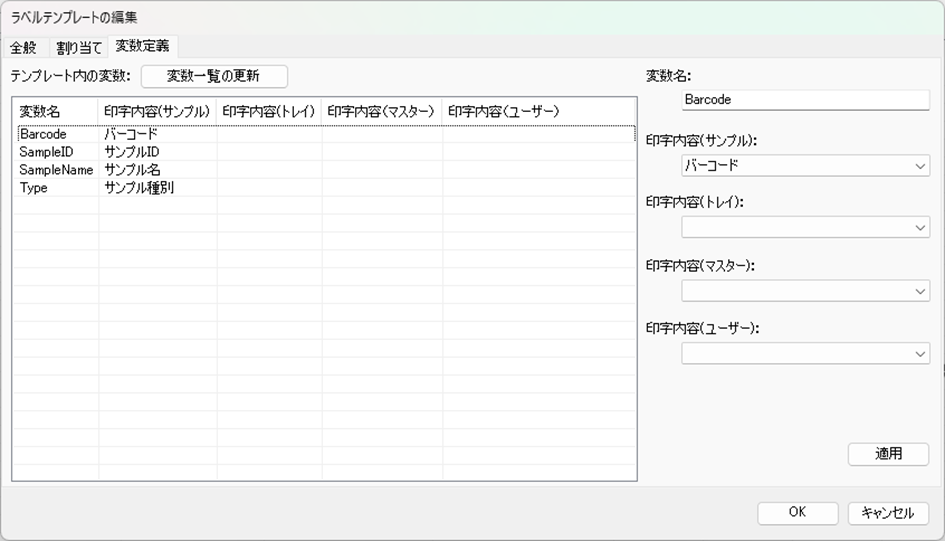The width and height of the screenshot is (945, 541).
Task: Open the 印字内容(ユーザー) dropdown
Action: 805,354
